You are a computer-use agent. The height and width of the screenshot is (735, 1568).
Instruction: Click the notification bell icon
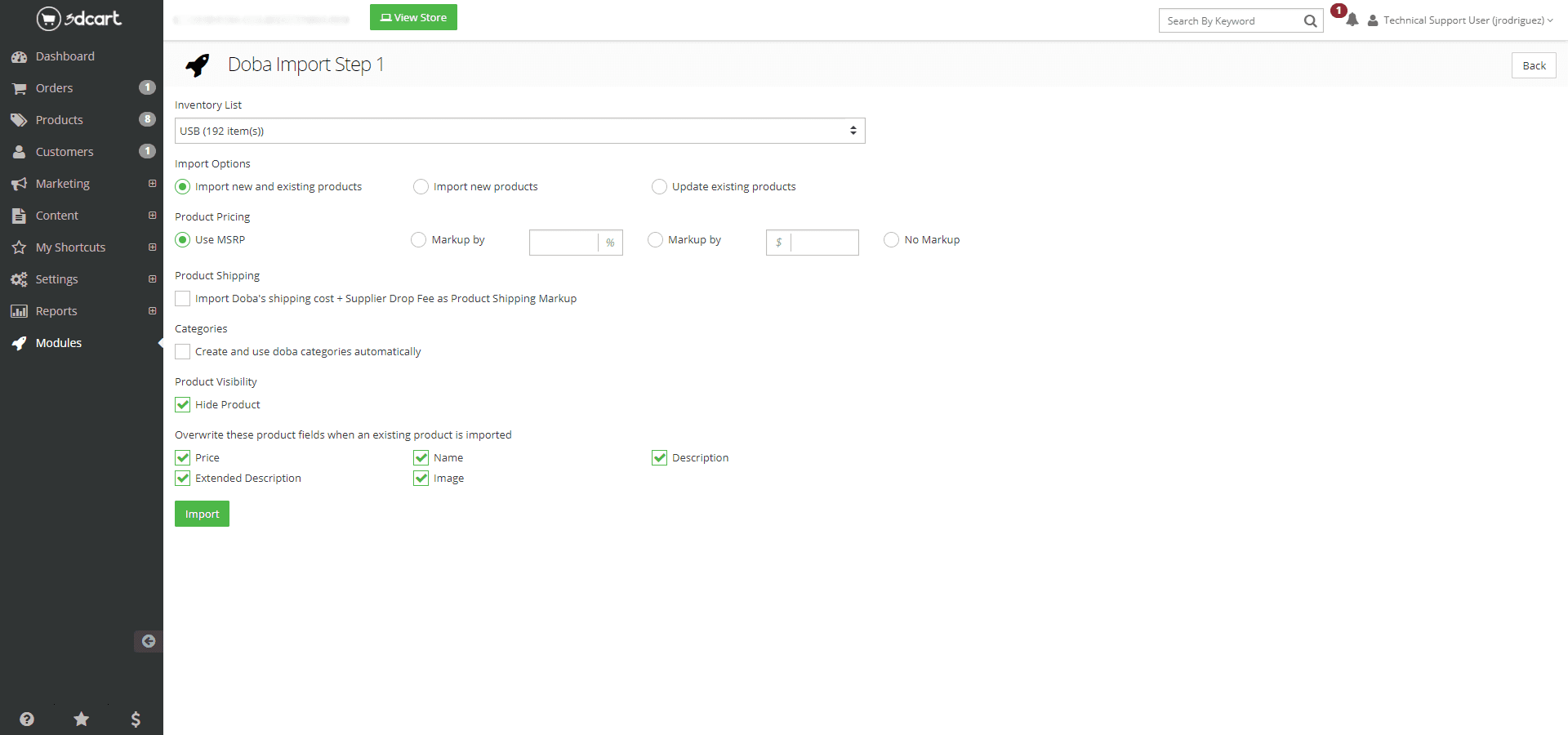pyautogui.click(x=1352, y=20)
